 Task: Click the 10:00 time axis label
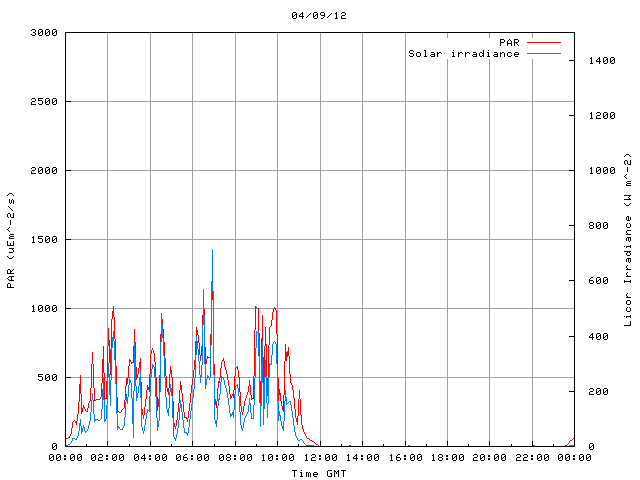[278, 458]
